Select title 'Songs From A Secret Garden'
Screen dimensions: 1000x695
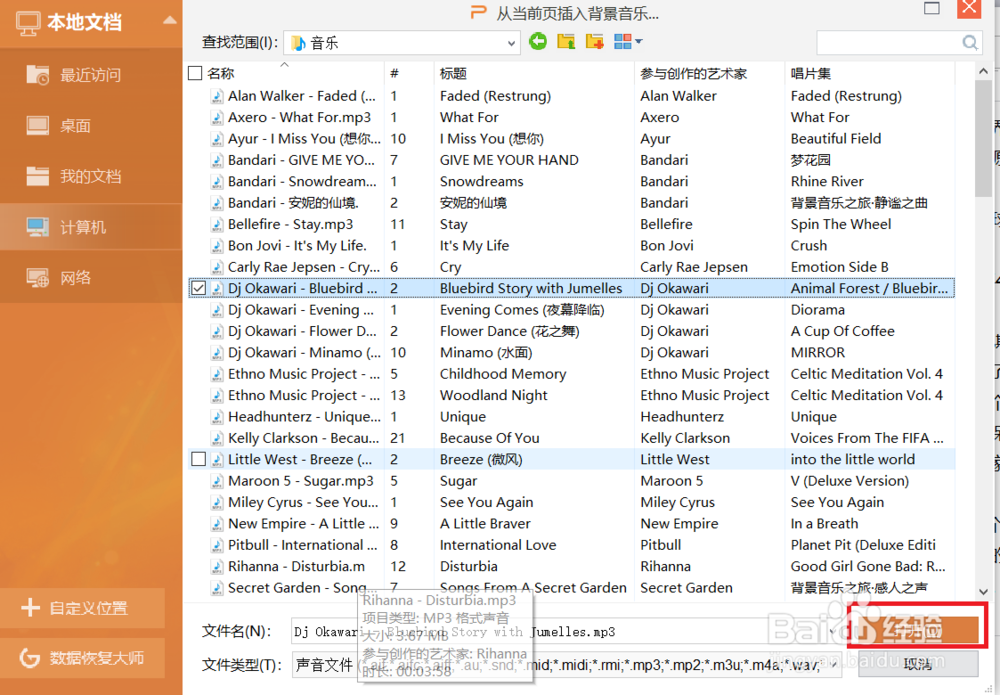coord(533,588)
